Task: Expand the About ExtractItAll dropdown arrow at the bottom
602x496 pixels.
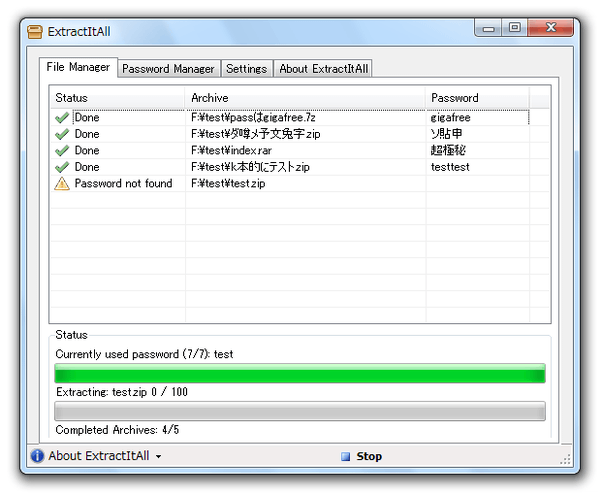Action: coord(159,456)
